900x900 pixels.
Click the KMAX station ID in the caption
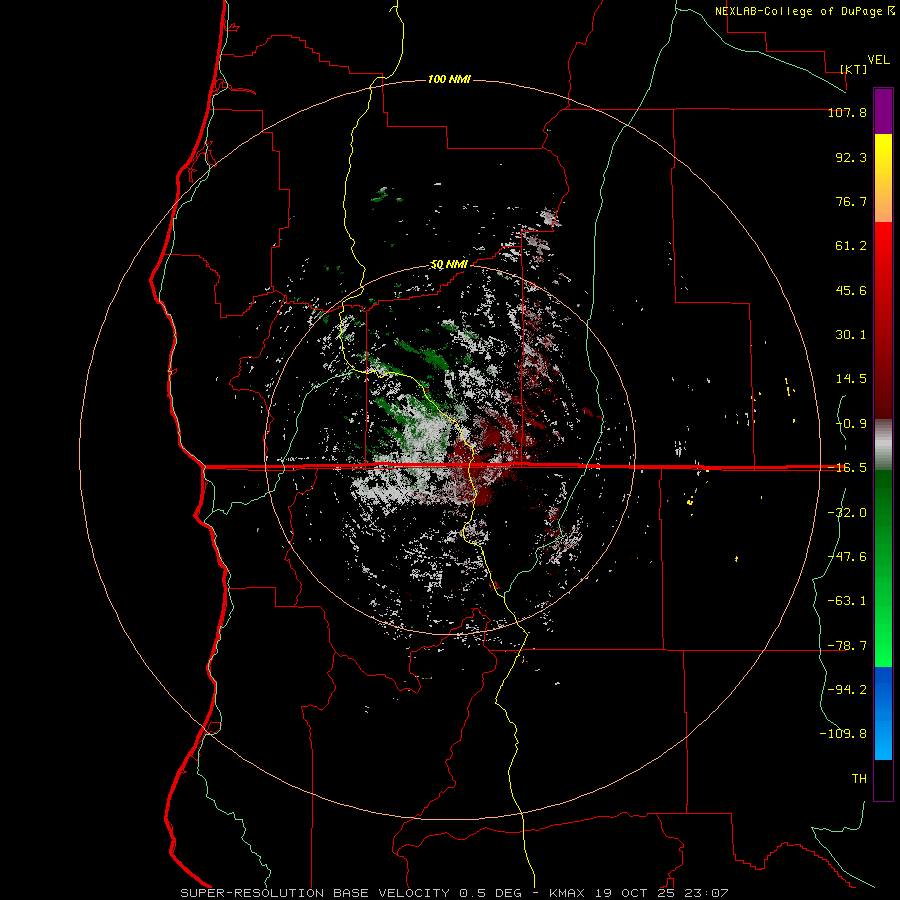(567, 893)
